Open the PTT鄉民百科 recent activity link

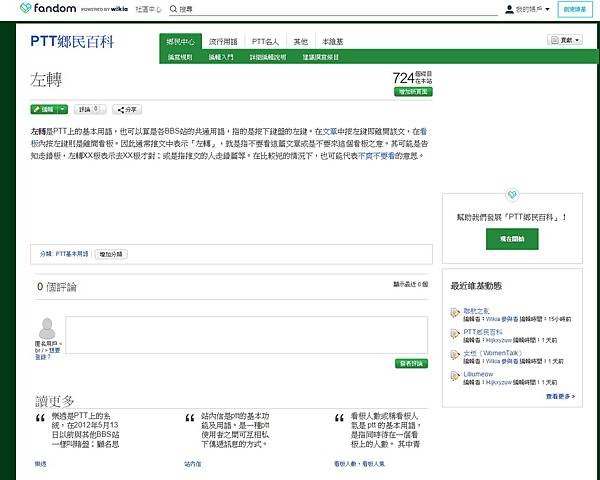(483, 332)
